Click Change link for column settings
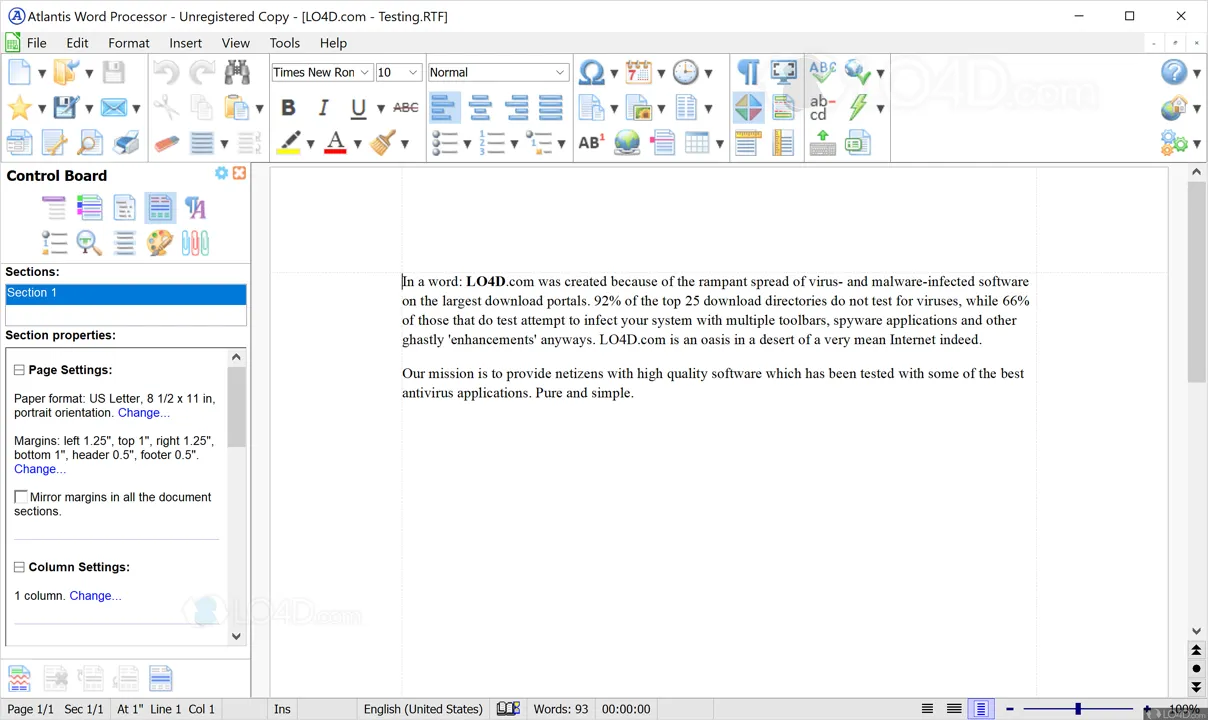The image size is (1208, 720). [96, 596]
